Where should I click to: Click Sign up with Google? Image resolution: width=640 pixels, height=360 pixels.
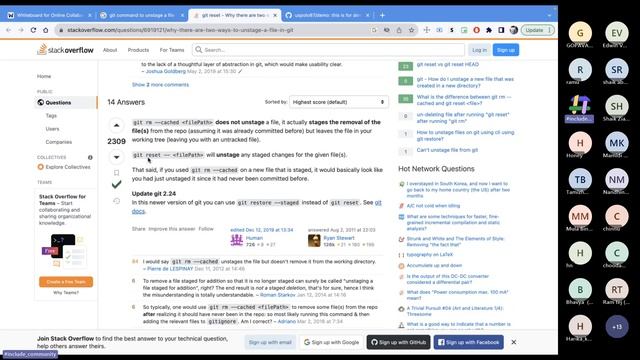point(331,342)
